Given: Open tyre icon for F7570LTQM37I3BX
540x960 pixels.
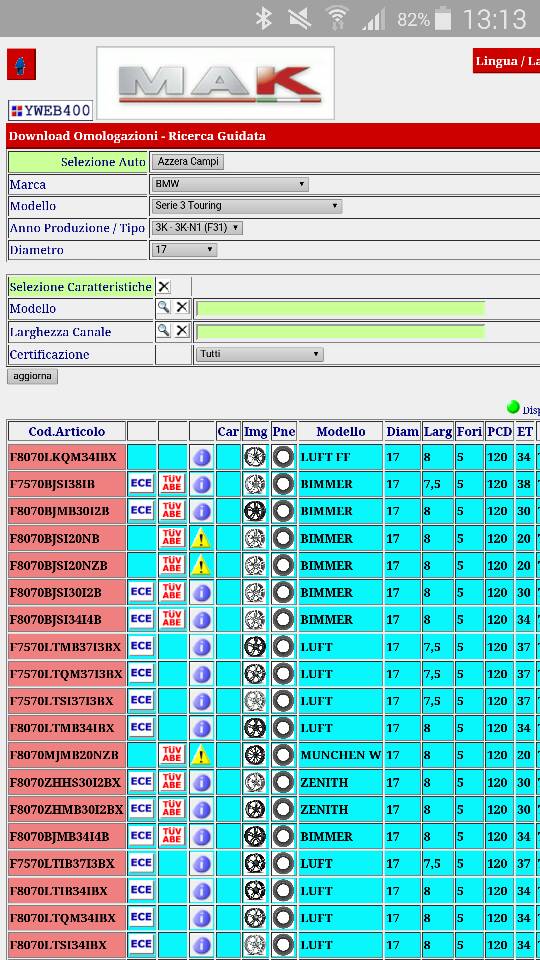Looking at the screenshot, I should click(x=283, y=674).
